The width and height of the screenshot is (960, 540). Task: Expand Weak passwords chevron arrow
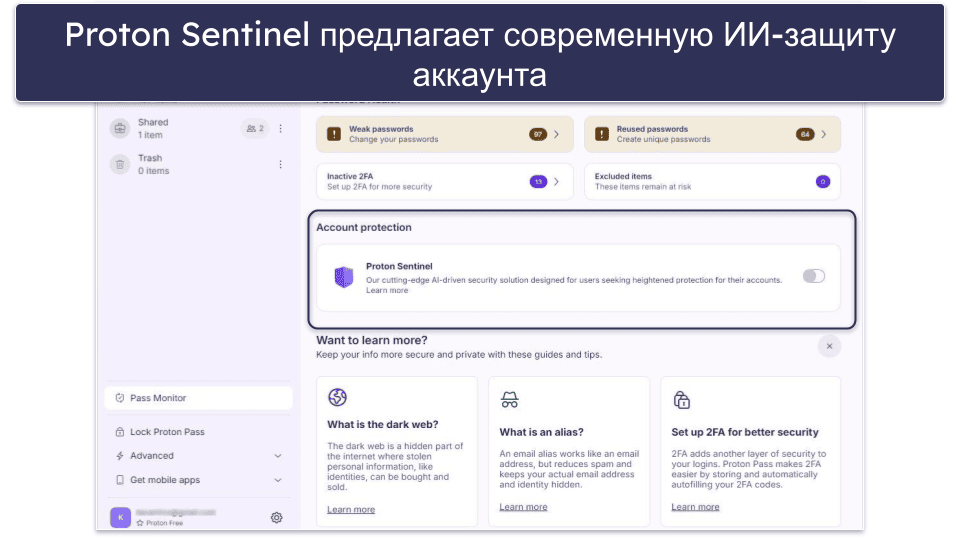click(556, 134)
